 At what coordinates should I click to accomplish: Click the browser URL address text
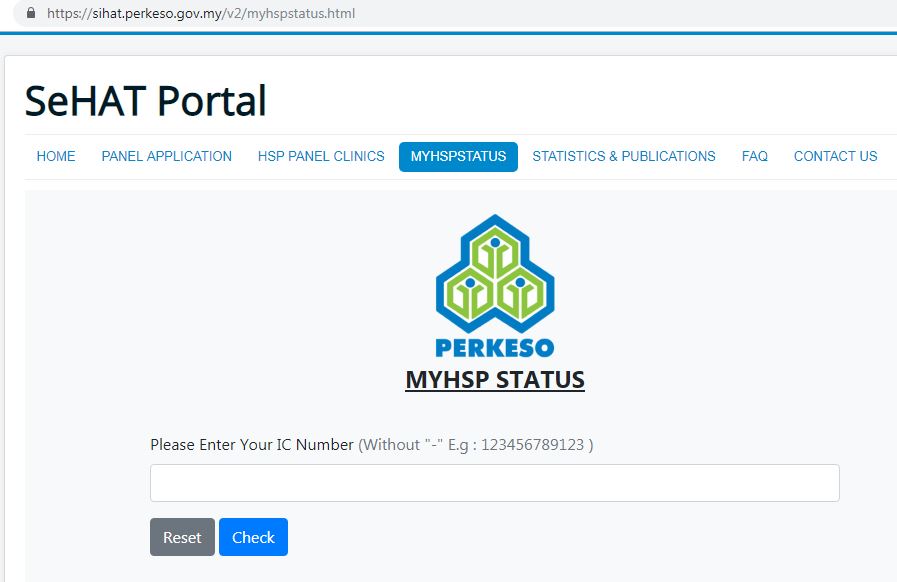click(201, 13)
